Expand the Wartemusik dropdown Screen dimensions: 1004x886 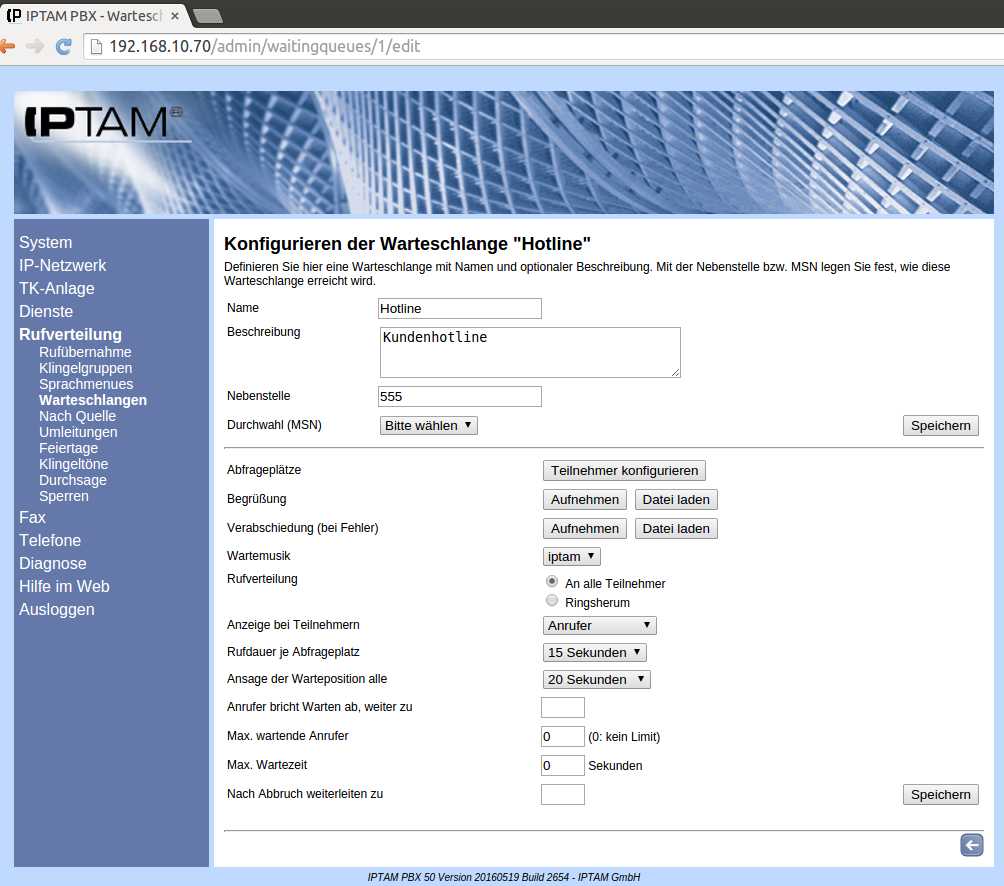pos(572,556)
